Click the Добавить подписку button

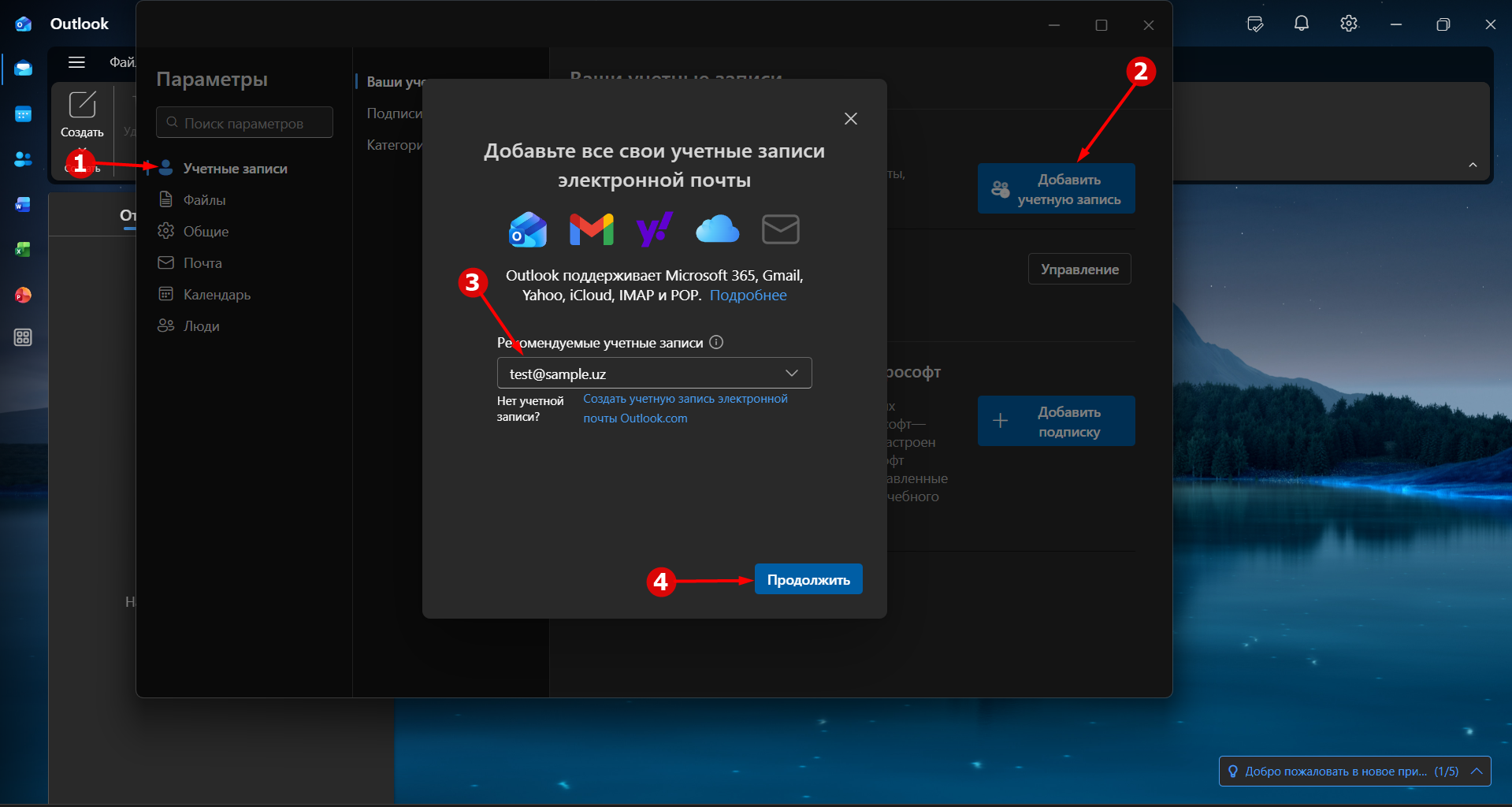tap(1056, 421)
